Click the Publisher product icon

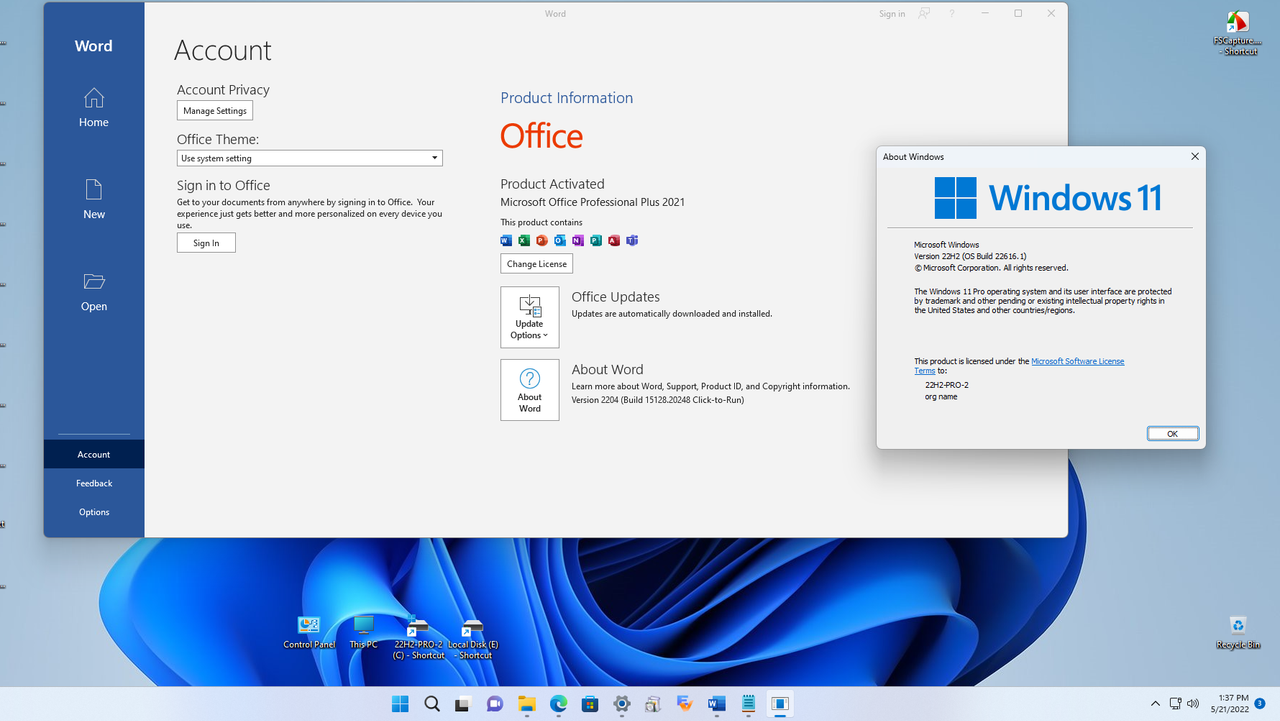[x=596, y=240]
